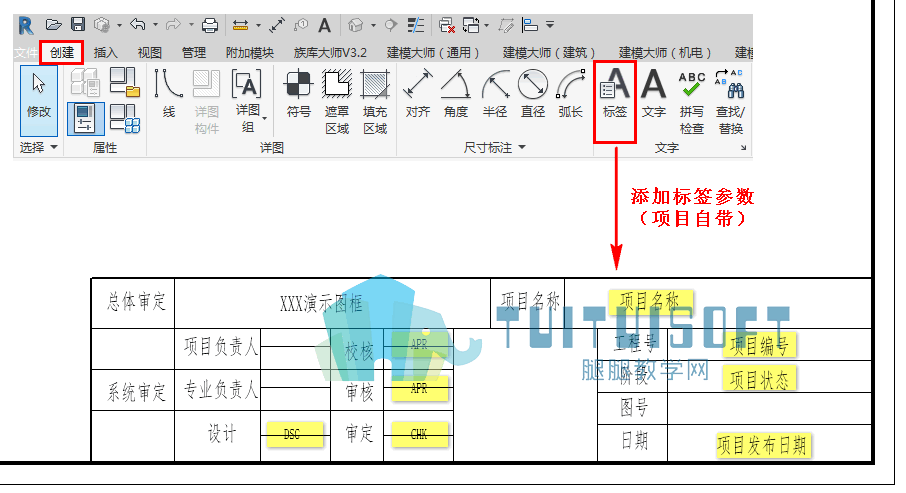Toggle the highlighted Properties palette icon
This screenshot has width=906, height=493.
point(86,118)
